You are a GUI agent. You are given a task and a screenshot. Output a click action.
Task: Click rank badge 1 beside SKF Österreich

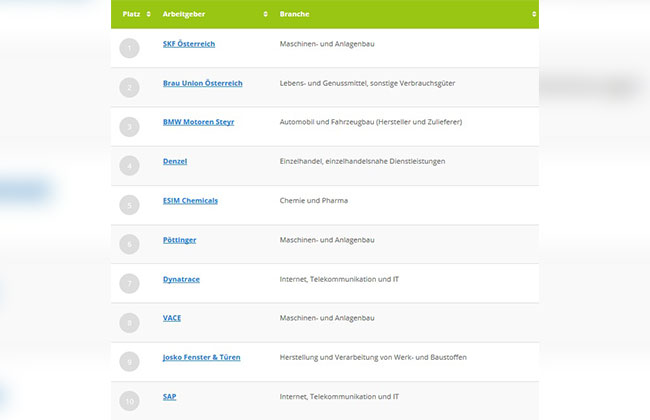pos(129,48)
